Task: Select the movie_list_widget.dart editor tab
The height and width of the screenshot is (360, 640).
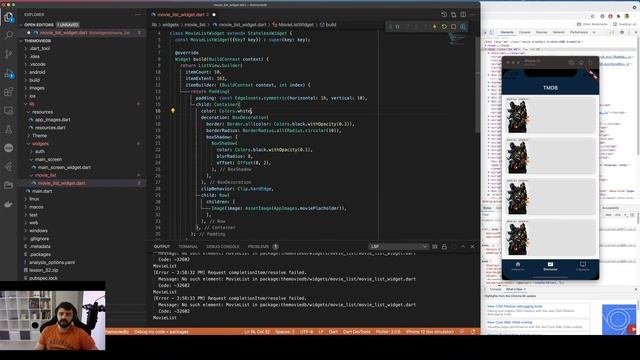Action: tap(183, 15)
